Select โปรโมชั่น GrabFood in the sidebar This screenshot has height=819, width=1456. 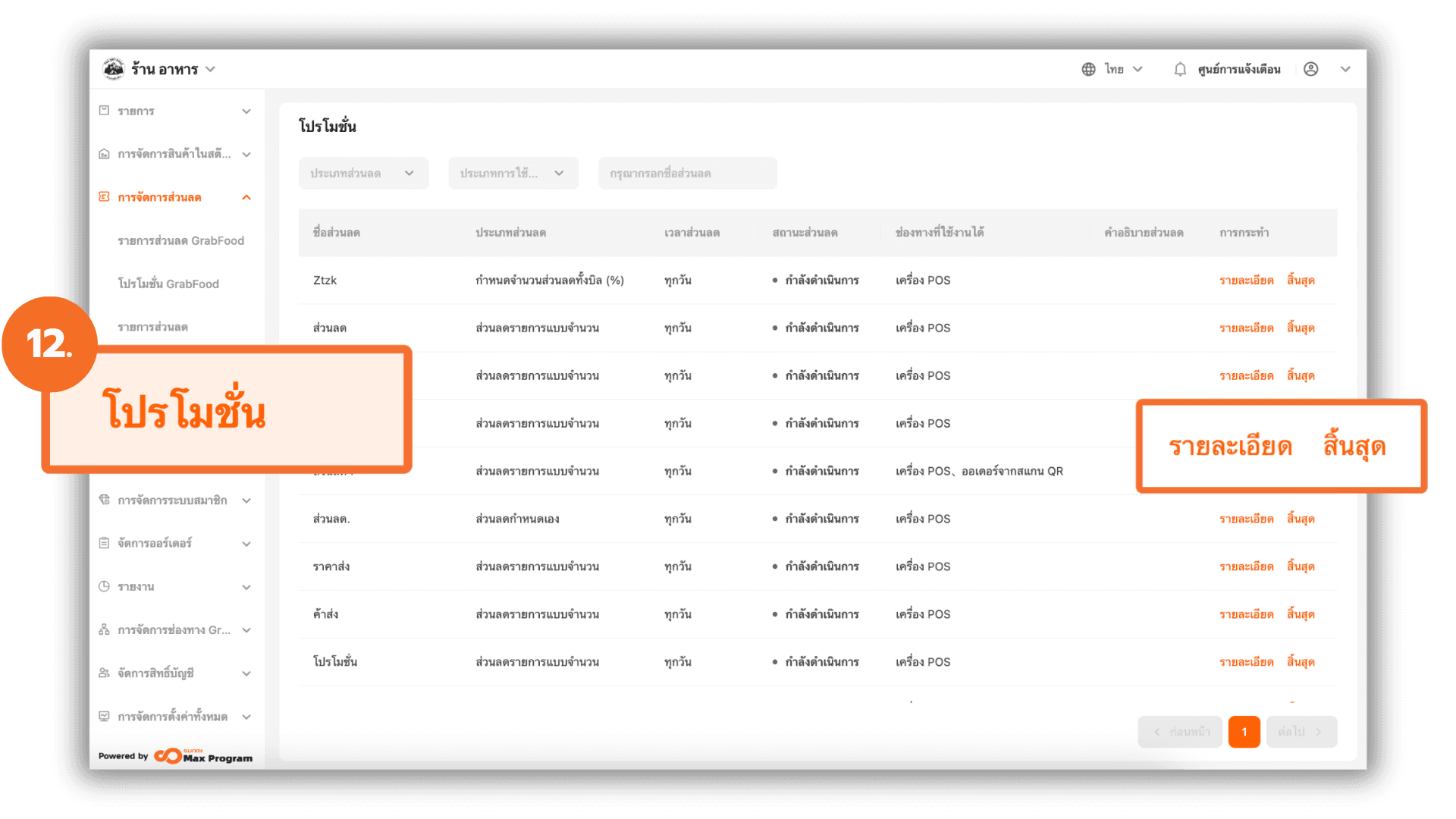(x=168, y=284)
